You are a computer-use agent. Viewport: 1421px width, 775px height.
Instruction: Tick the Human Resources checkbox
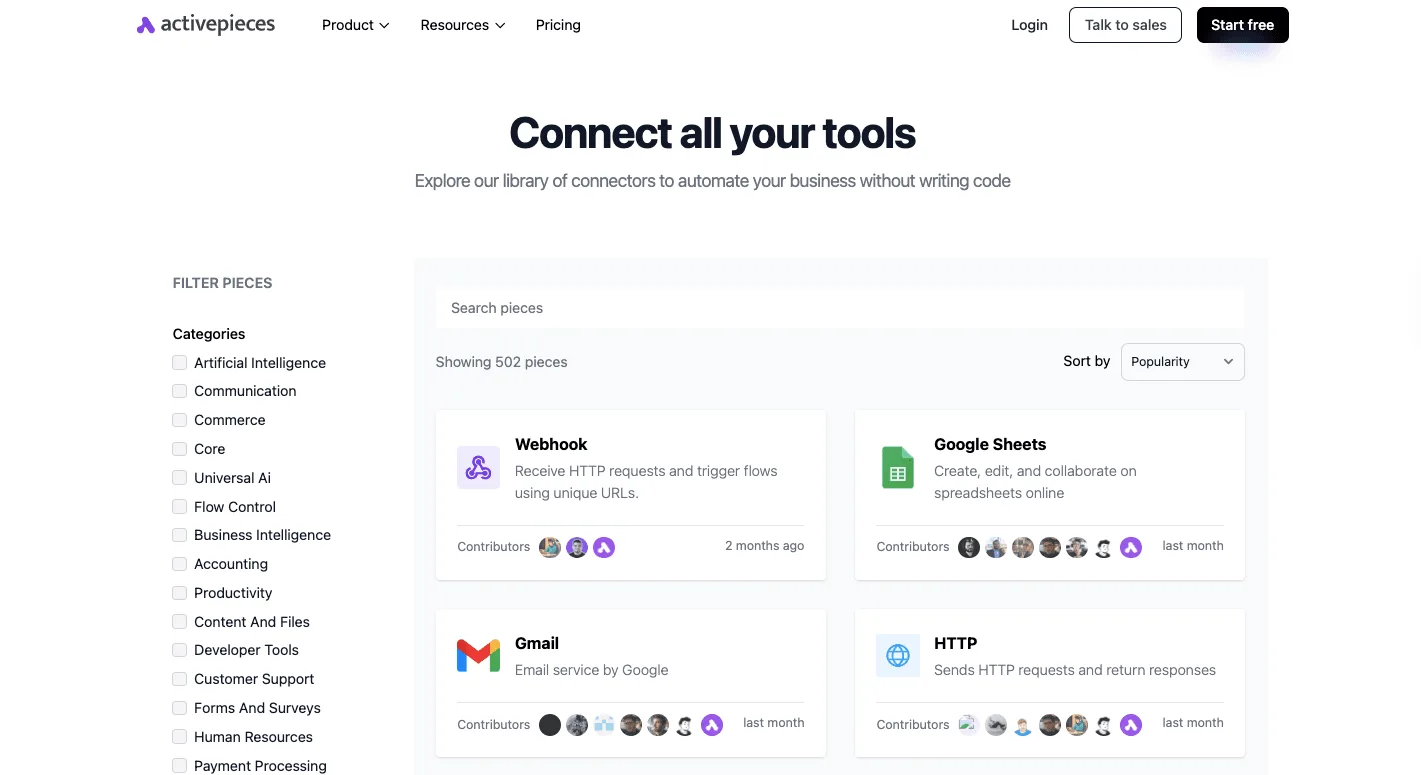click(180, 737)
